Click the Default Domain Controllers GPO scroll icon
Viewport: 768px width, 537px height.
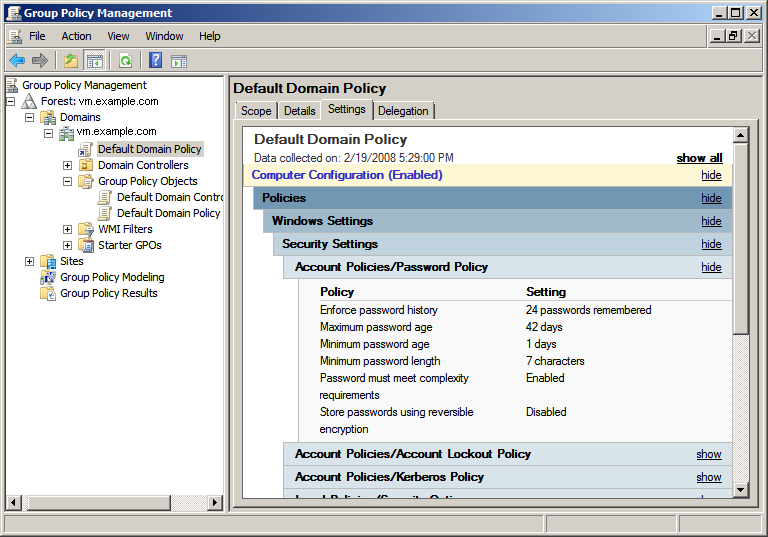click(104, 197)
